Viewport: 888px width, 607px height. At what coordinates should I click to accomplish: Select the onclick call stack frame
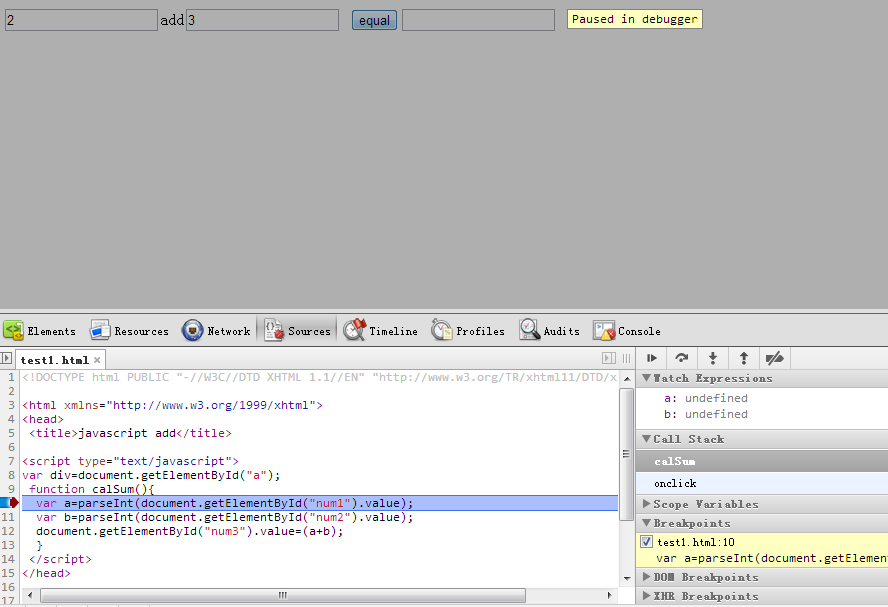(675, 483)
